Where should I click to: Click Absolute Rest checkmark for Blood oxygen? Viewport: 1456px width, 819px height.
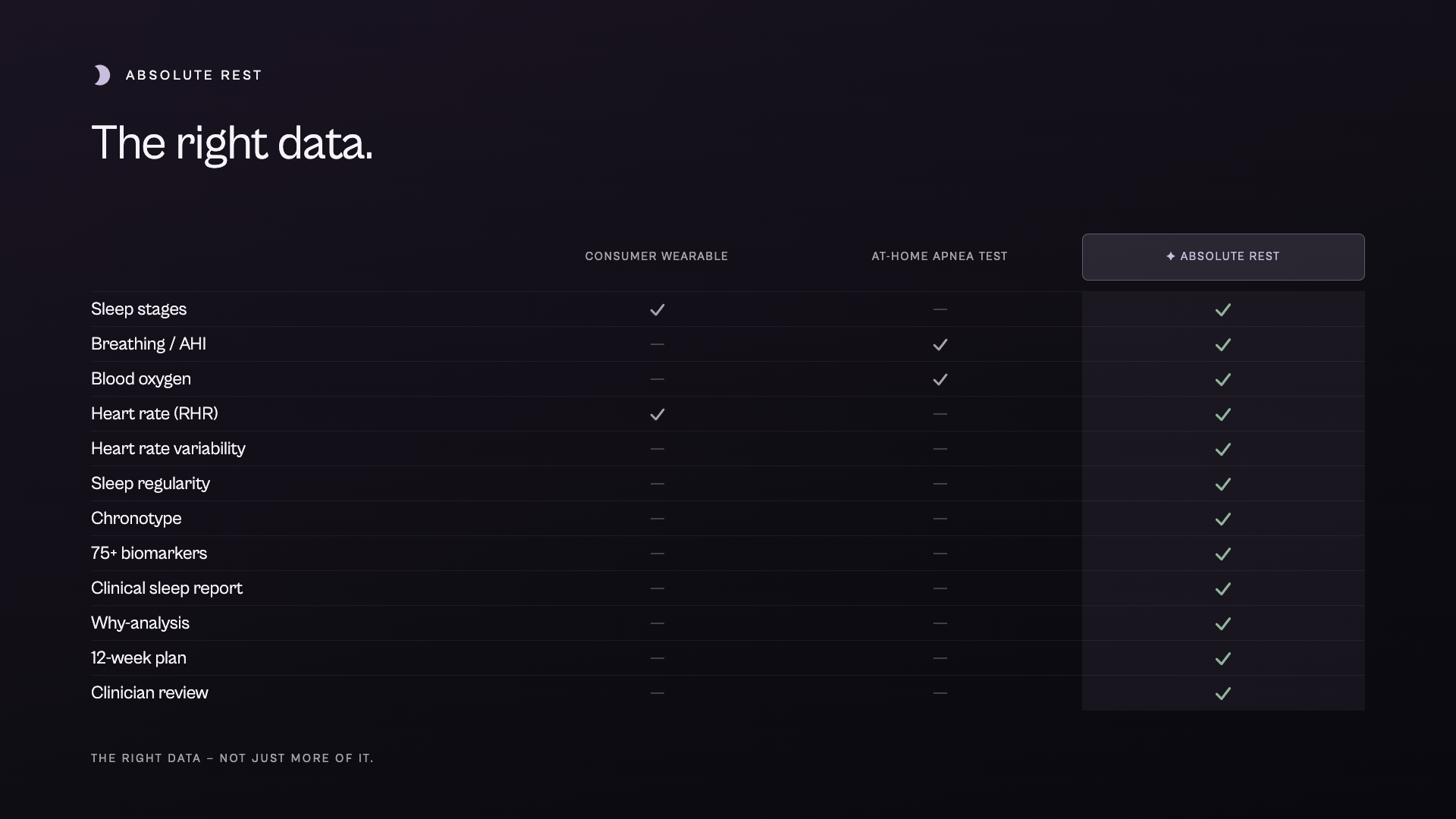pos(1223,379)
